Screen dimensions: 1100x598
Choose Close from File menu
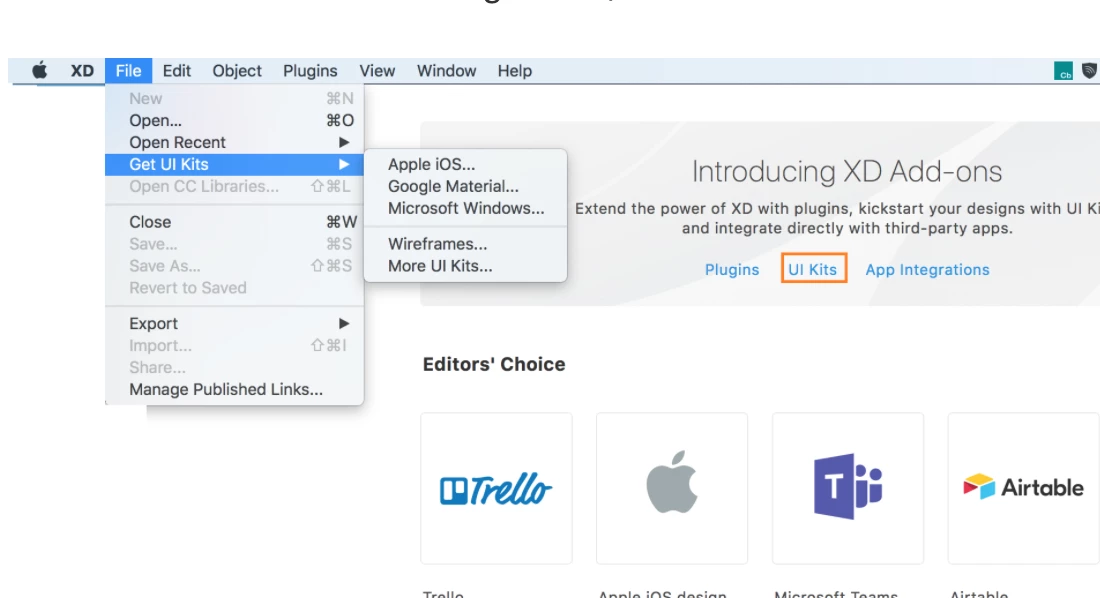click(x=234, y=222)
